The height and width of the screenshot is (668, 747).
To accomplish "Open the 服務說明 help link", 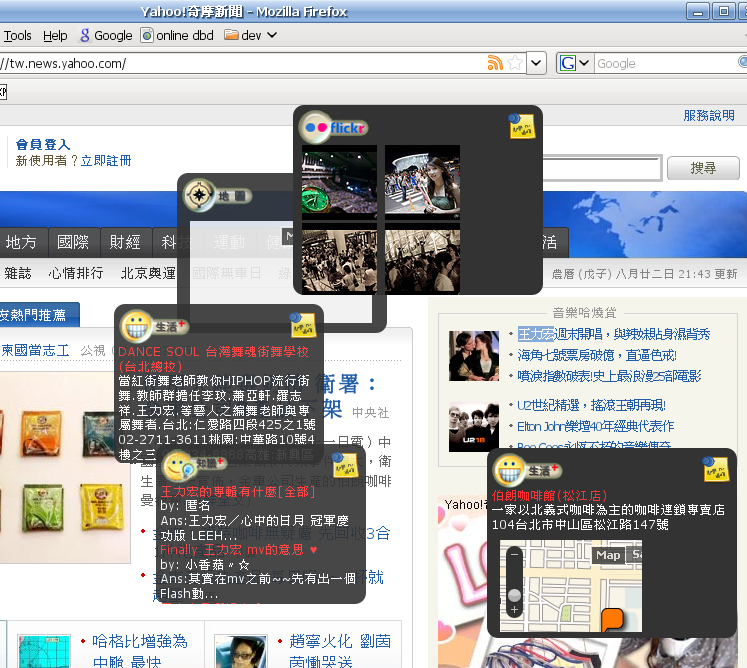I will point(709,115).
